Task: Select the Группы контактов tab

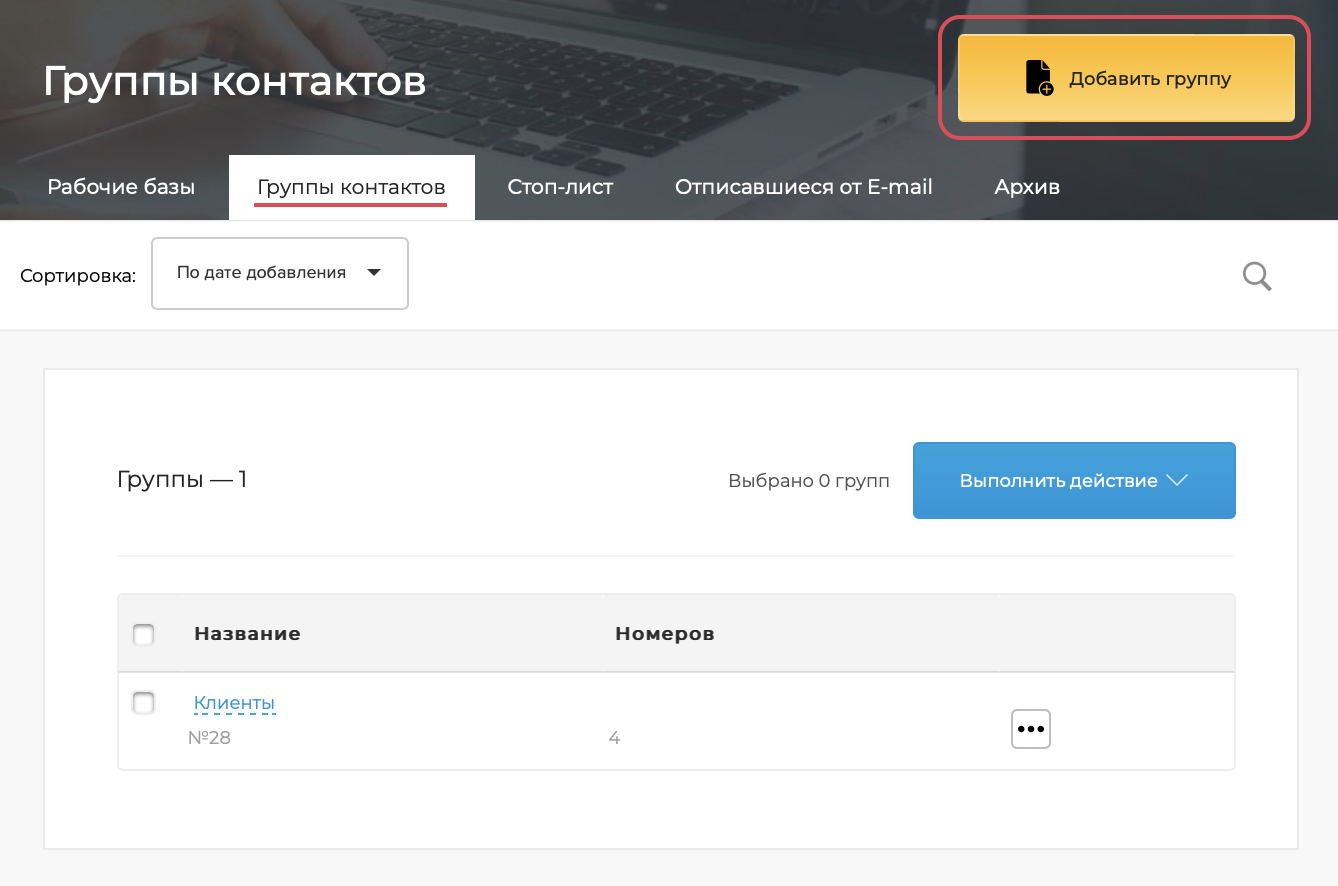Action: tap(351, 187)
